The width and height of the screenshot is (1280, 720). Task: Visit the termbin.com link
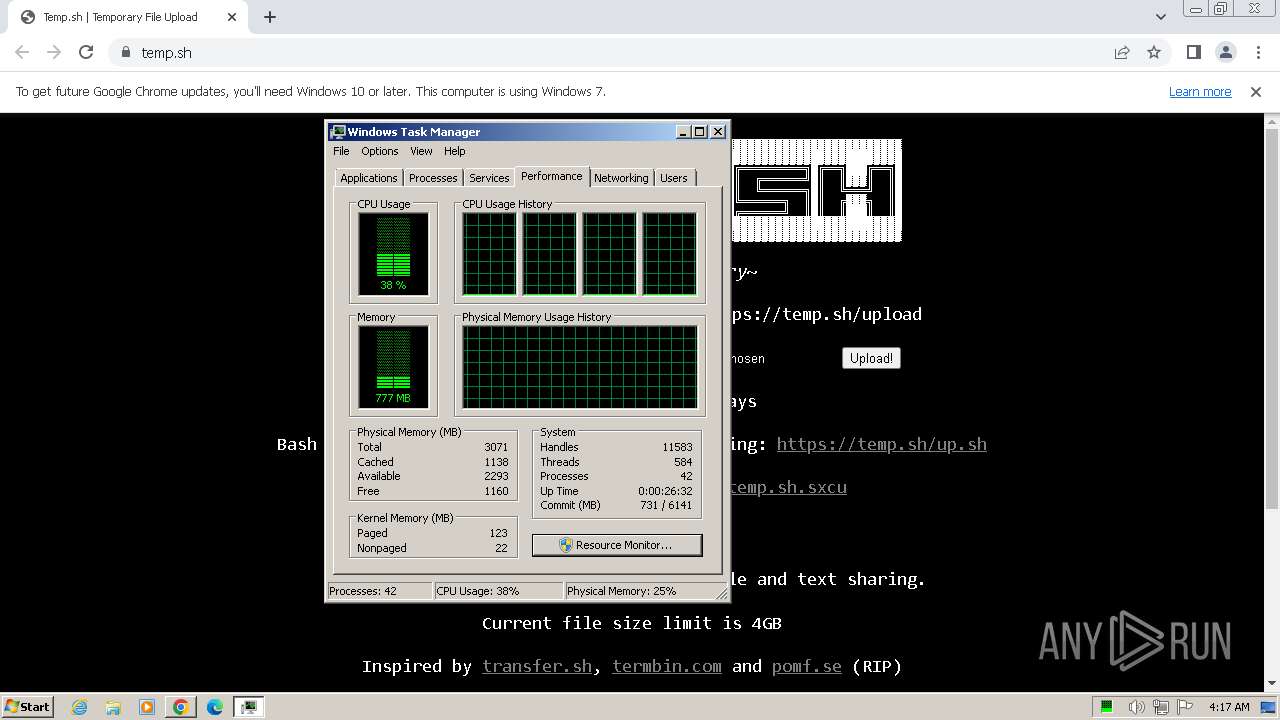pos(667,666)
